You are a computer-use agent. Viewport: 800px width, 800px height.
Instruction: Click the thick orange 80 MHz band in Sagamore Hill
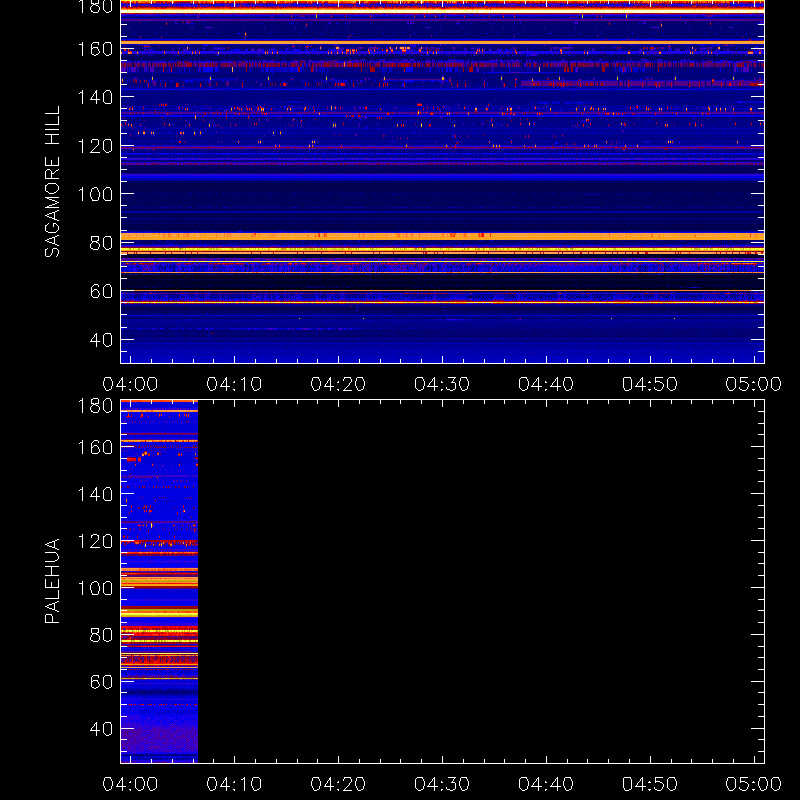point(442,236)
